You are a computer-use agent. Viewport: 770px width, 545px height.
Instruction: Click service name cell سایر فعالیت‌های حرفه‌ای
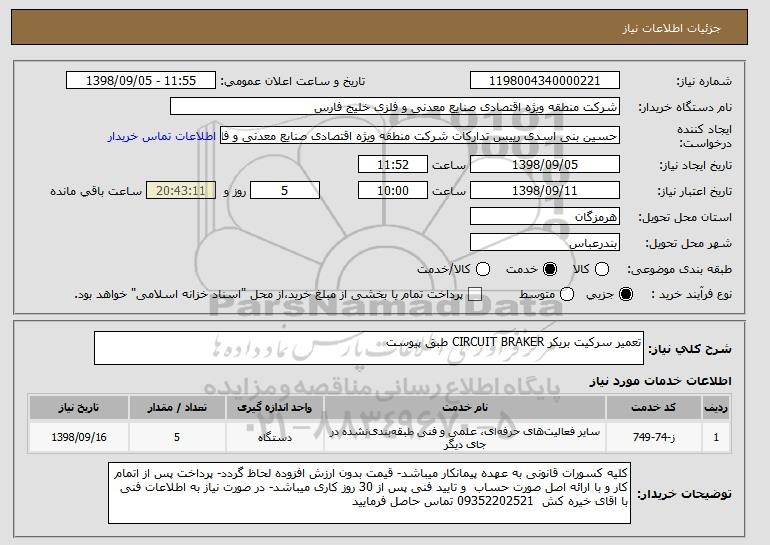tap(465, 437)
